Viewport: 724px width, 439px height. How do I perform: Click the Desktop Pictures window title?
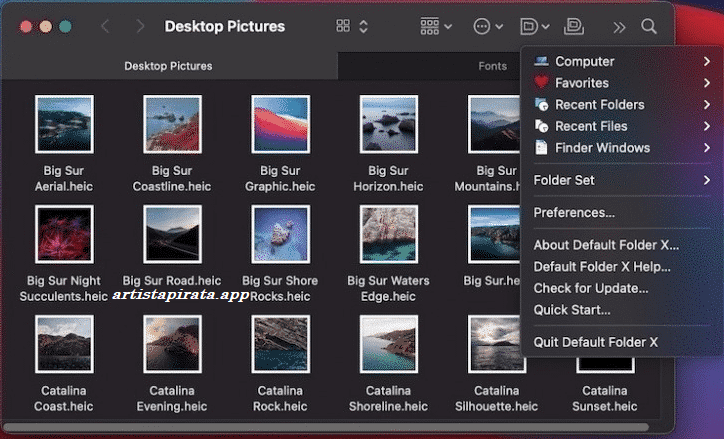point(225,26)
